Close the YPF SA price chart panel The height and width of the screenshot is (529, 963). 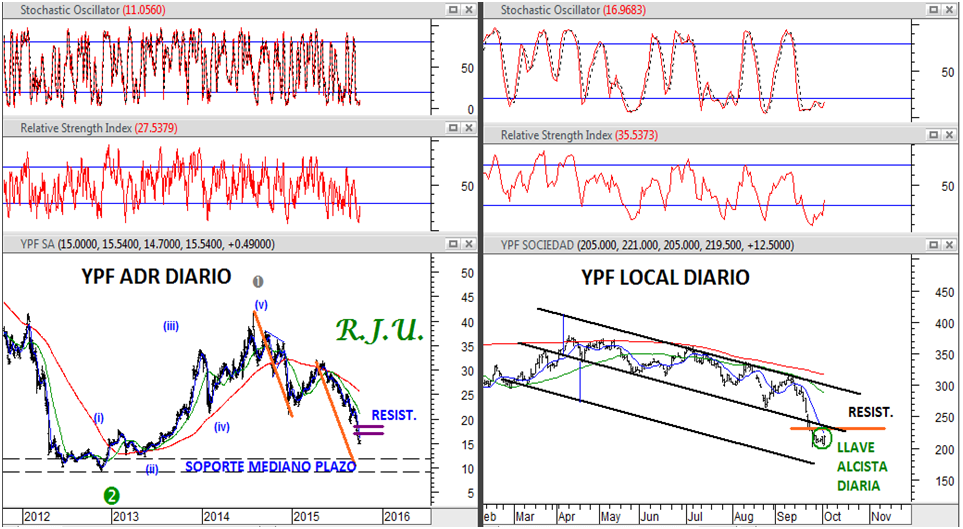(x=469, y=244)
